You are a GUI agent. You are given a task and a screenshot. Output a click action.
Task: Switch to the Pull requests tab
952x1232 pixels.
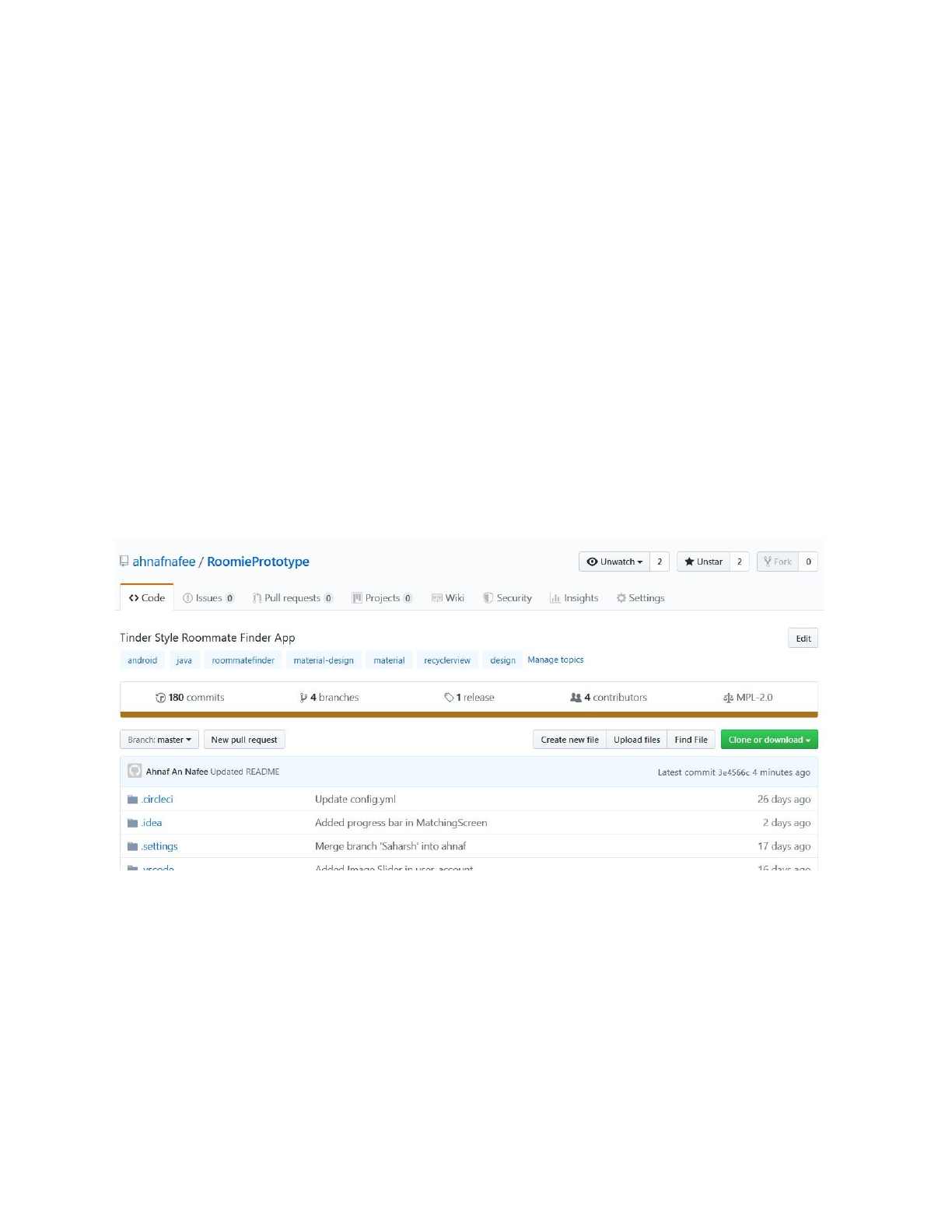(x=292, y=598)
